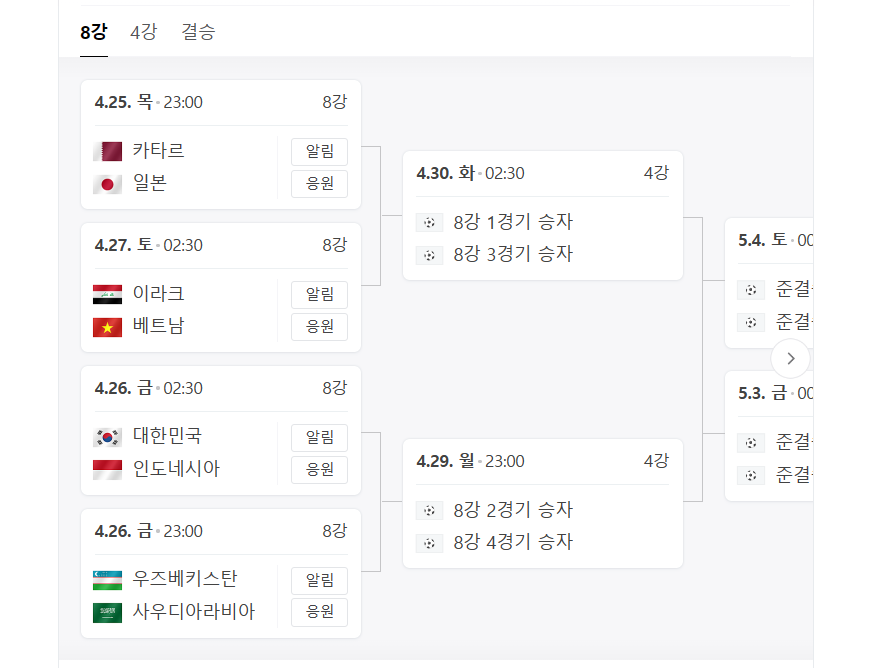Click 응원 button for the 대한민국 match
The image size is (876, 668).
319,469
